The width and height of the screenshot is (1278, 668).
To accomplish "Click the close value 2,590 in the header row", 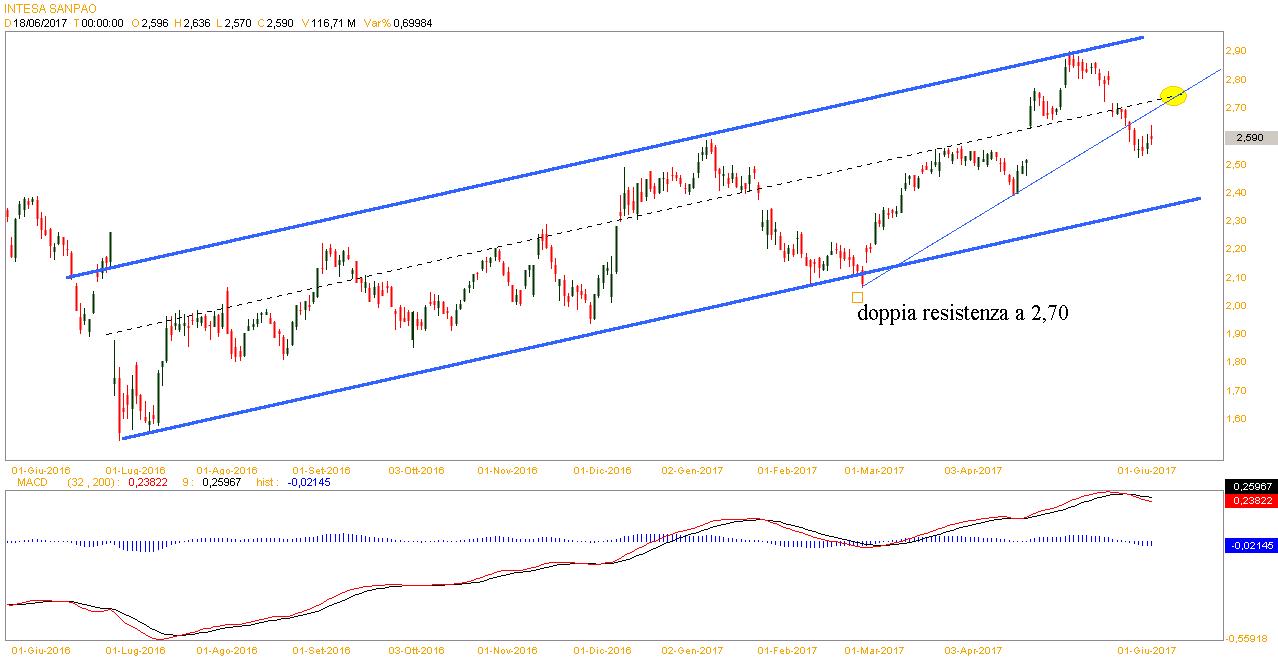I will [281, 22].
